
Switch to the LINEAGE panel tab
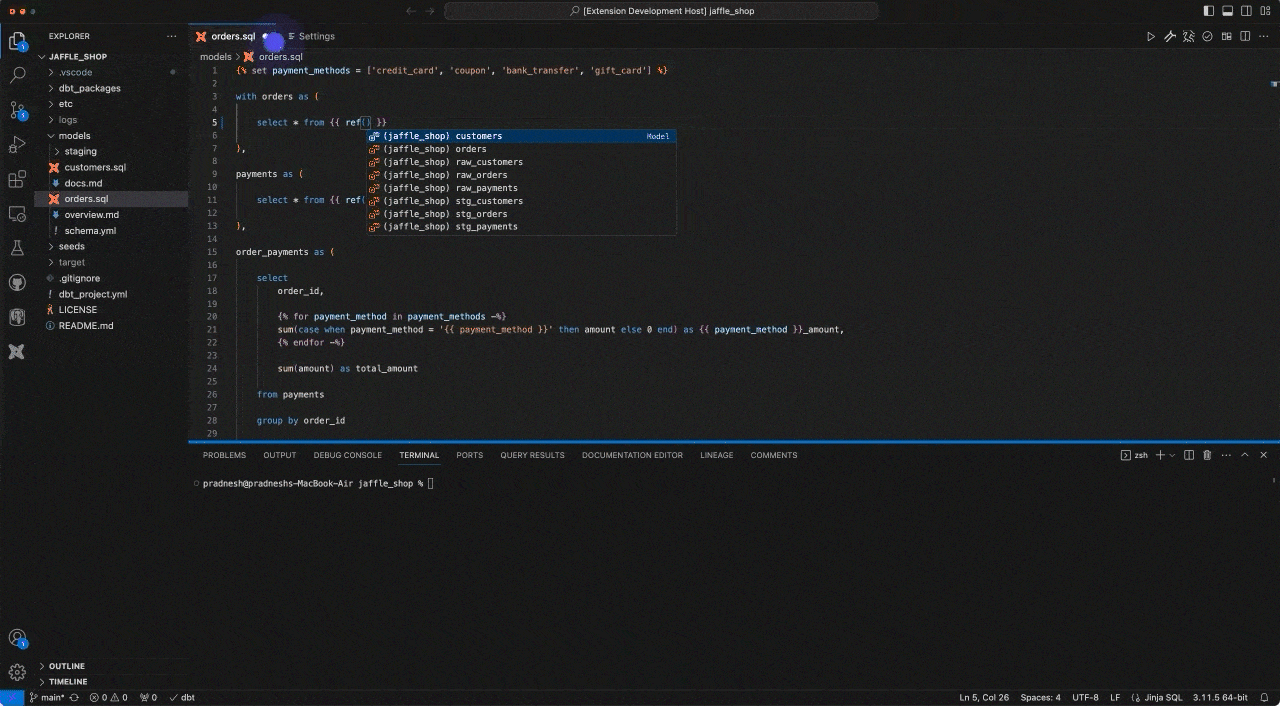click(x=716, y=455)
